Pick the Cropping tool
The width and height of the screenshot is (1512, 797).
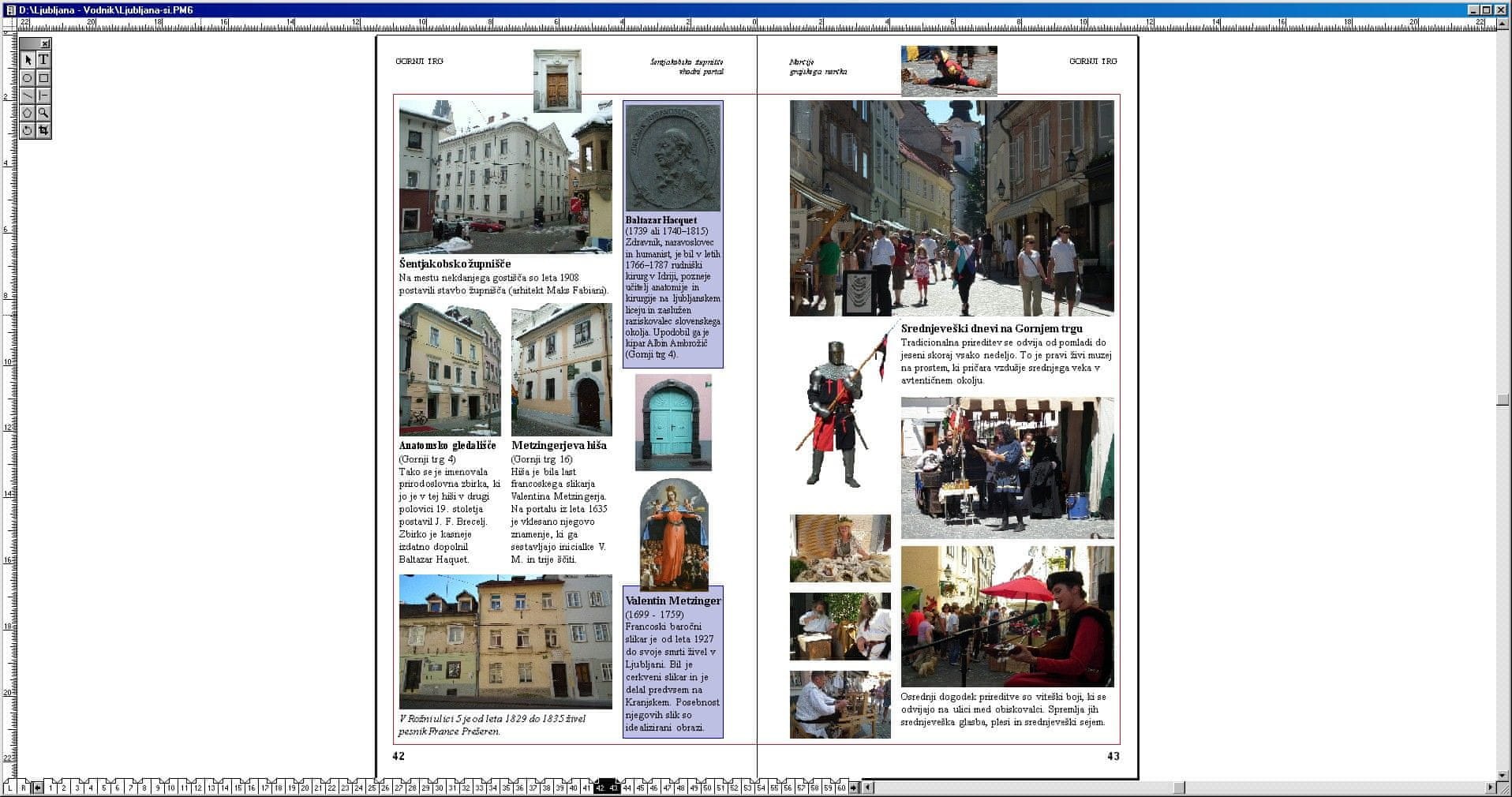coord(43,130)
